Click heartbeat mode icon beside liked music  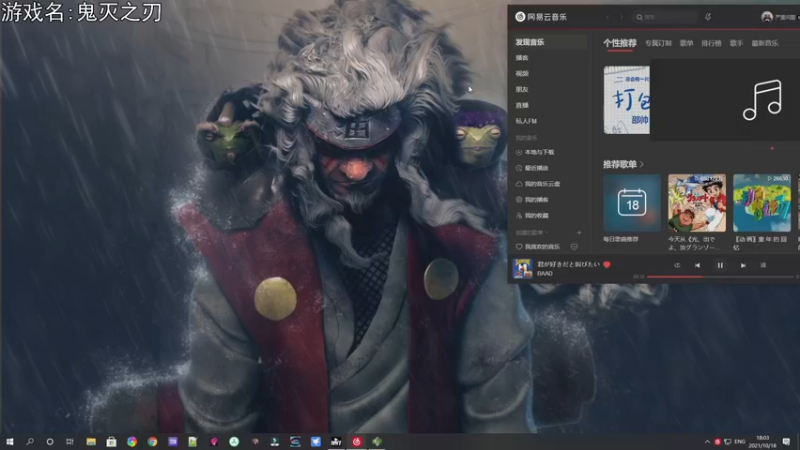[574, 246]
